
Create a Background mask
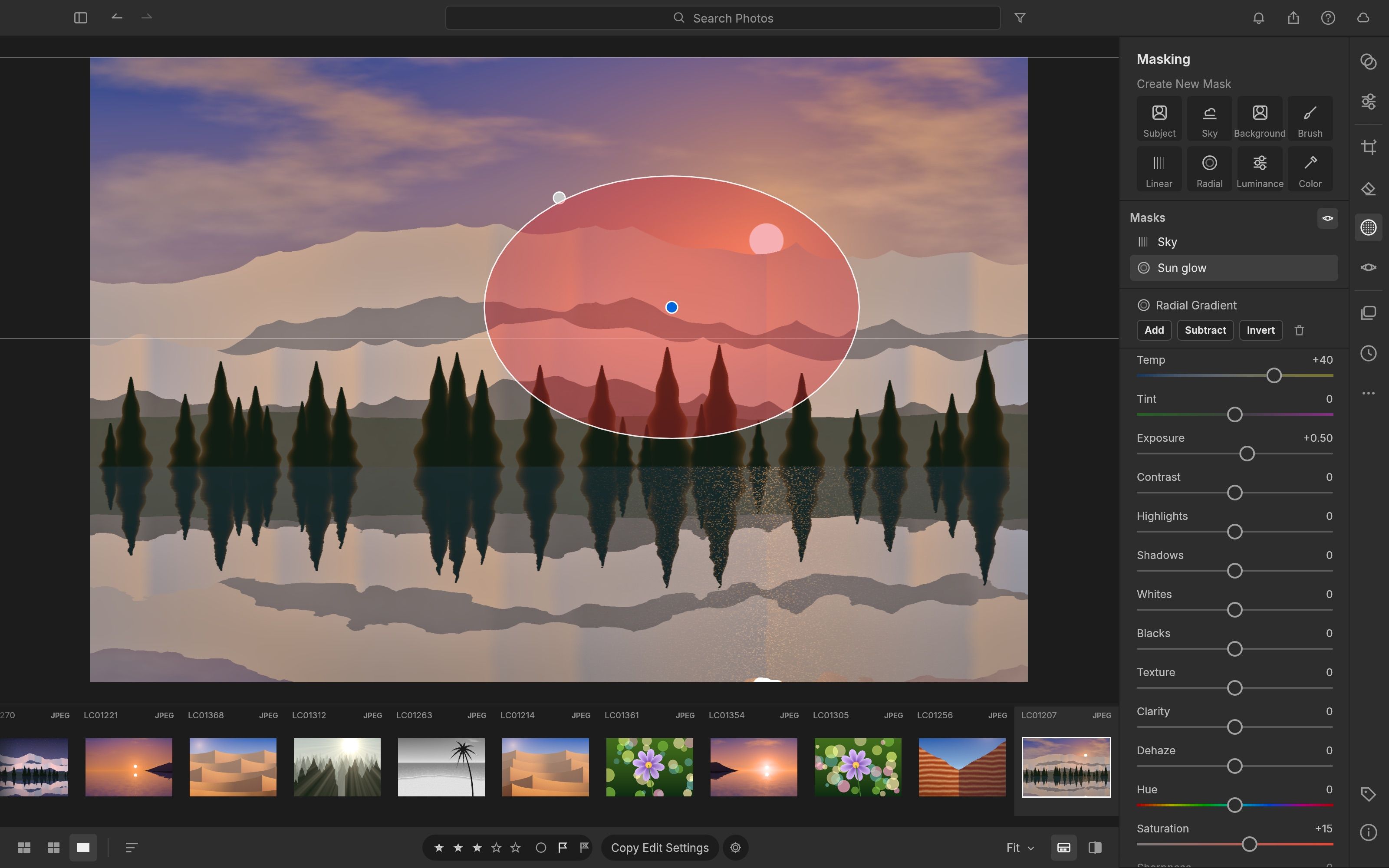pyautogui.click(x=1260, y=119)
